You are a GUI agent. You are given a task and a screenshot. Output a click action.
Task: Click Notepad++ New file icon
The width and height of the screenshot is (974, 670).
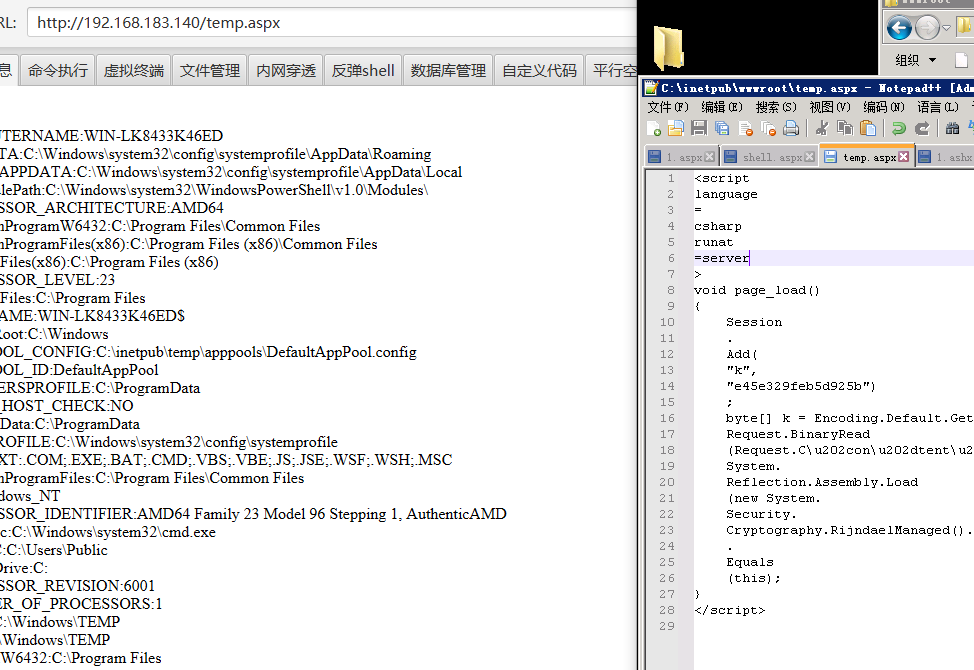point(653,129)
